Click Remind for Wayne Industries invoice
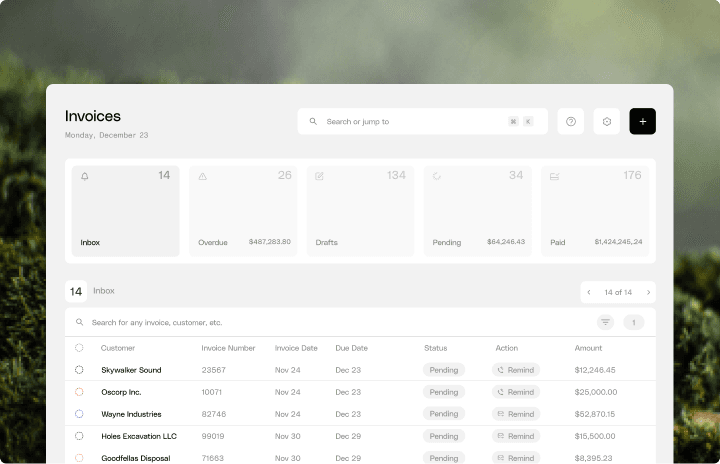720x464 pixels. [516, 414]
